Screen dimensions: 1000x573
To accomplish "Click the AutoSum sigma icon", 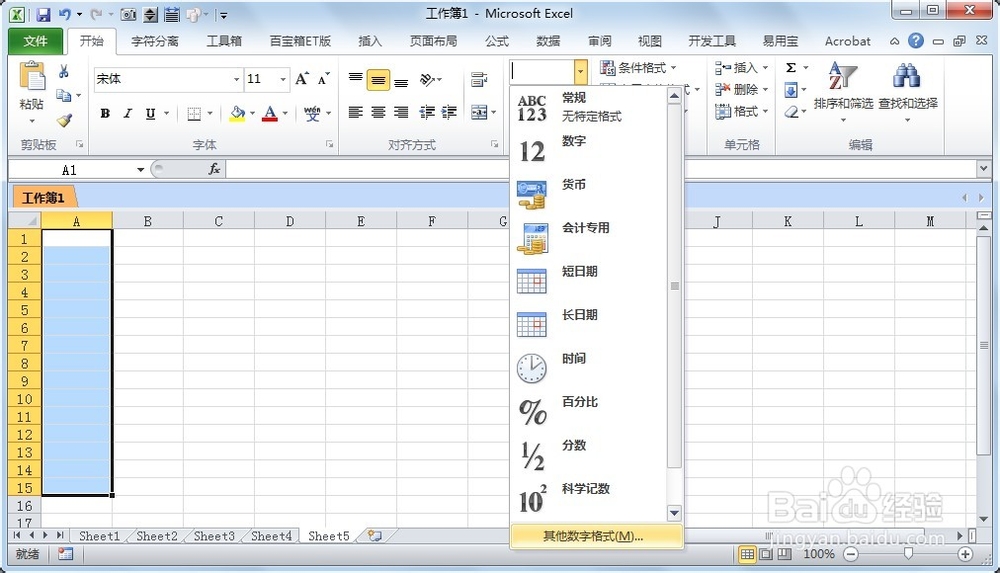I will [791, 68].
